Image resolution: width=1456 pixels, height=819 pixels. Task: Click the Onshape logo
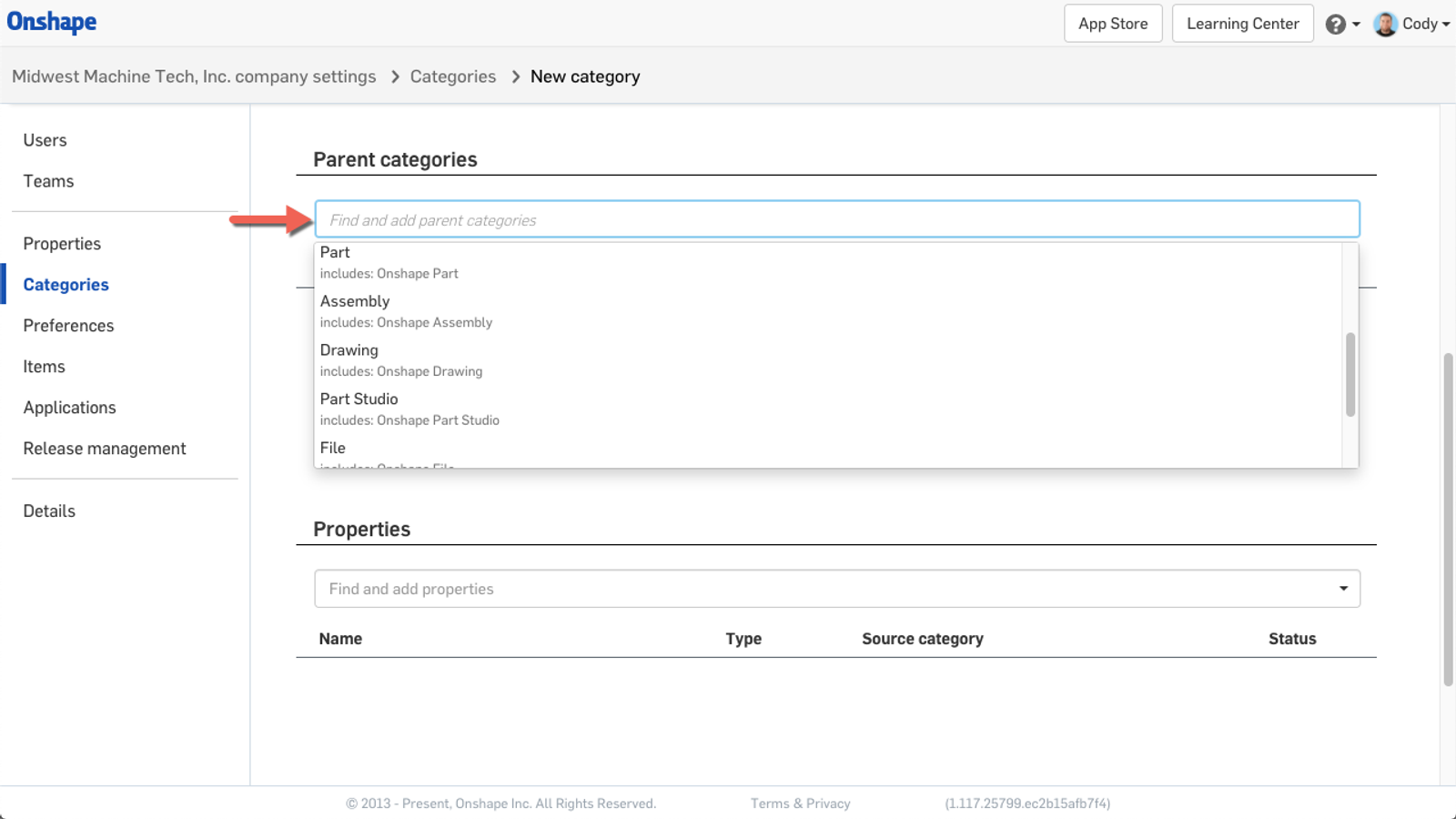[x=52, y=22]
